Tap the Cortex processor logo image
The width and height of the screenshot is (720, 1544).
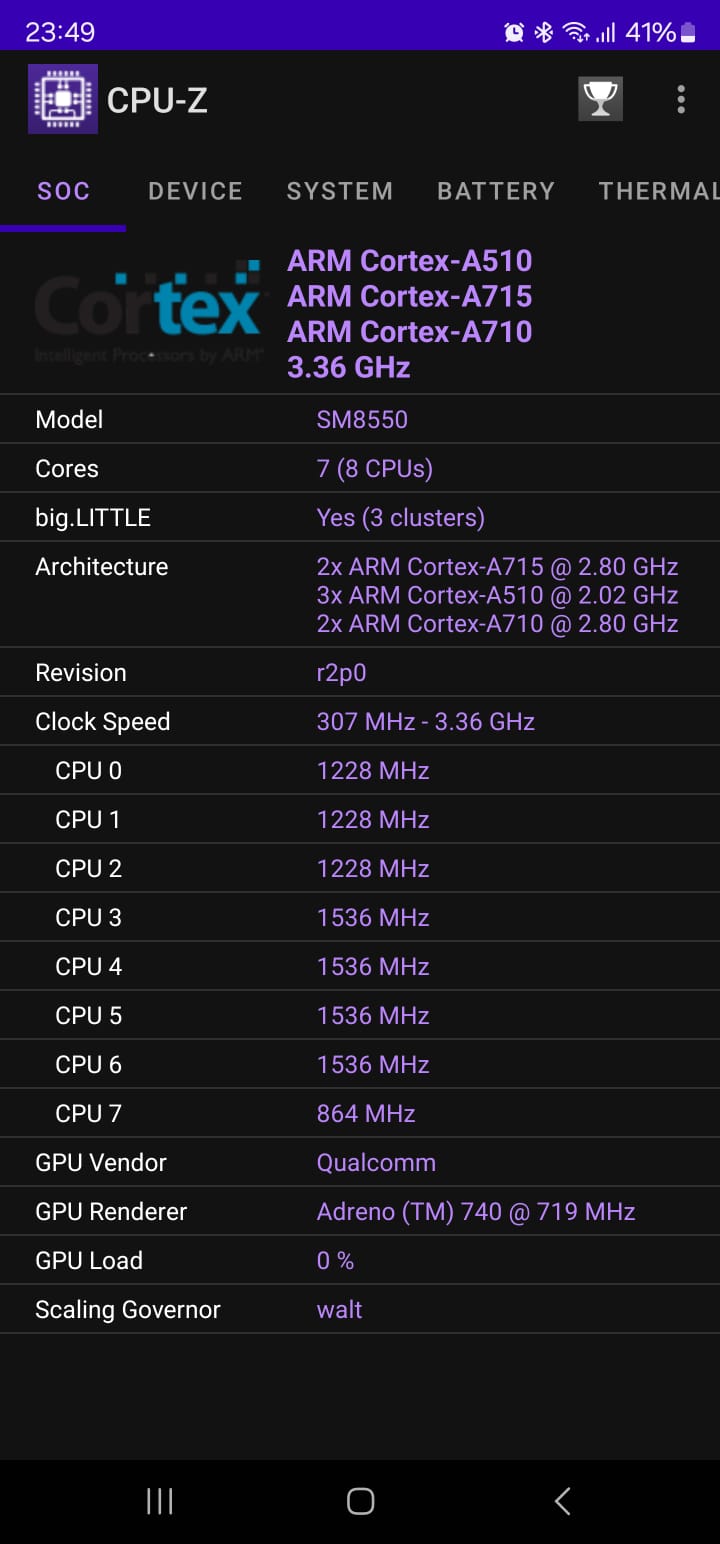click(149, 312)
